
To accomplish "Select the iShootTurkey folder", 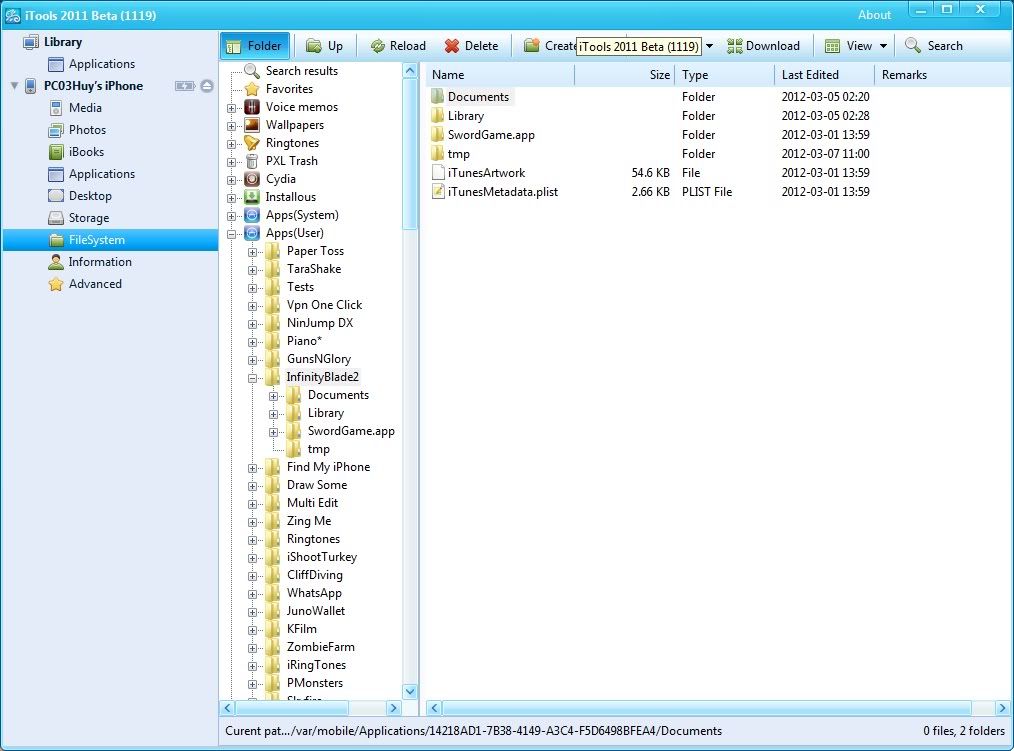I will (x=322, y=557).
